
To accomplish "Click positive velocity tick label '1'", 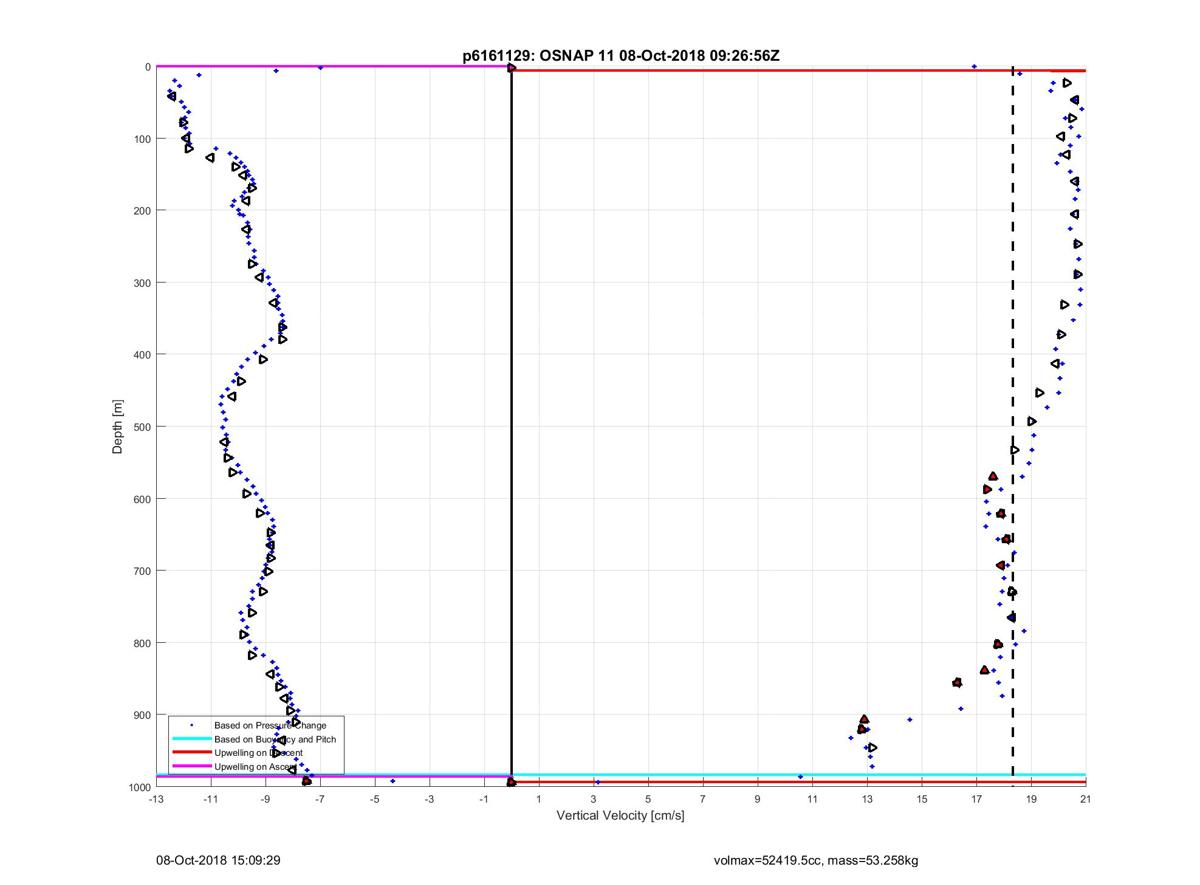I will tap(539, 799).
